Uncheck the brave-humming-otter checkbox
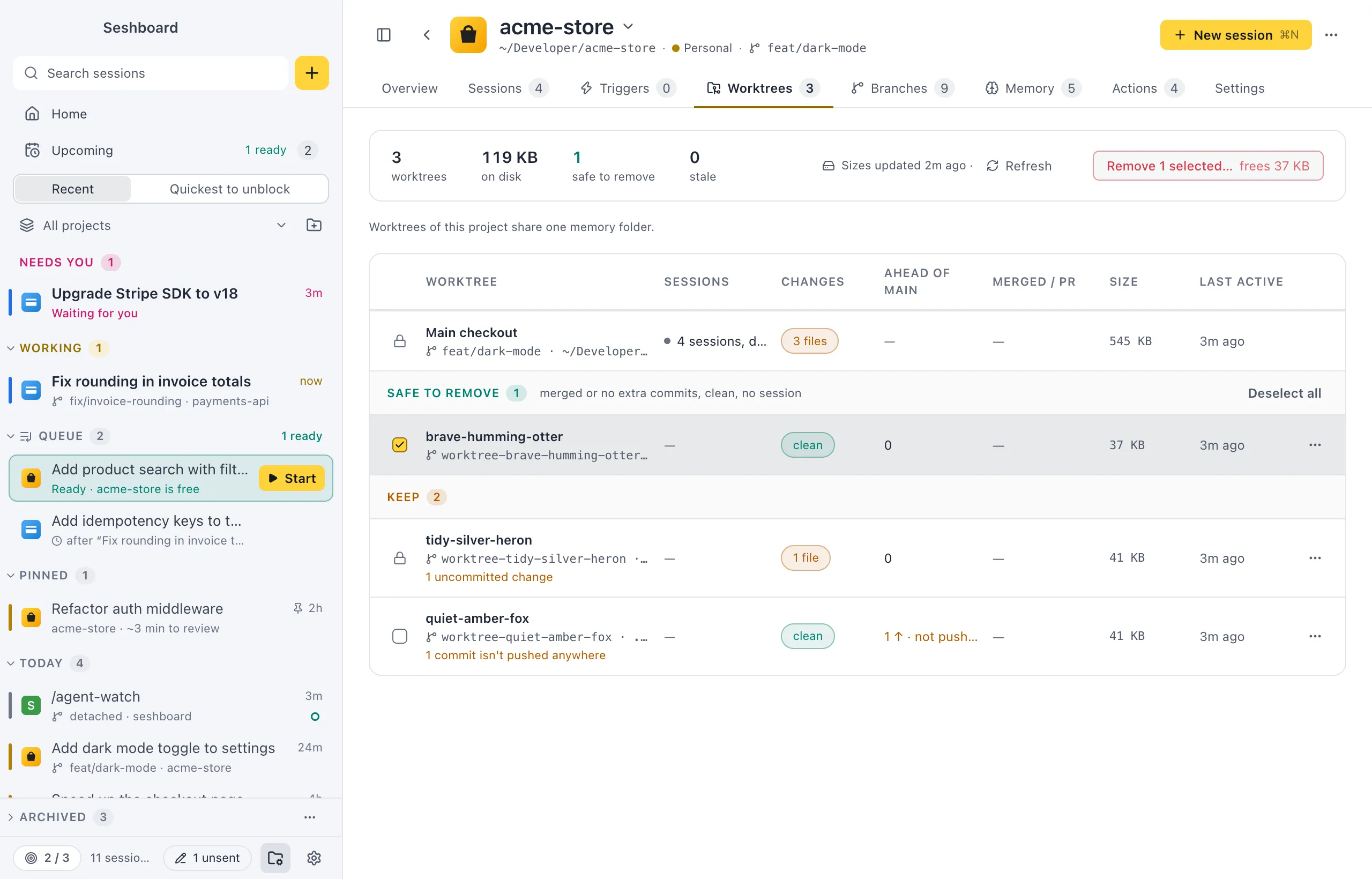 pos(399,445)
